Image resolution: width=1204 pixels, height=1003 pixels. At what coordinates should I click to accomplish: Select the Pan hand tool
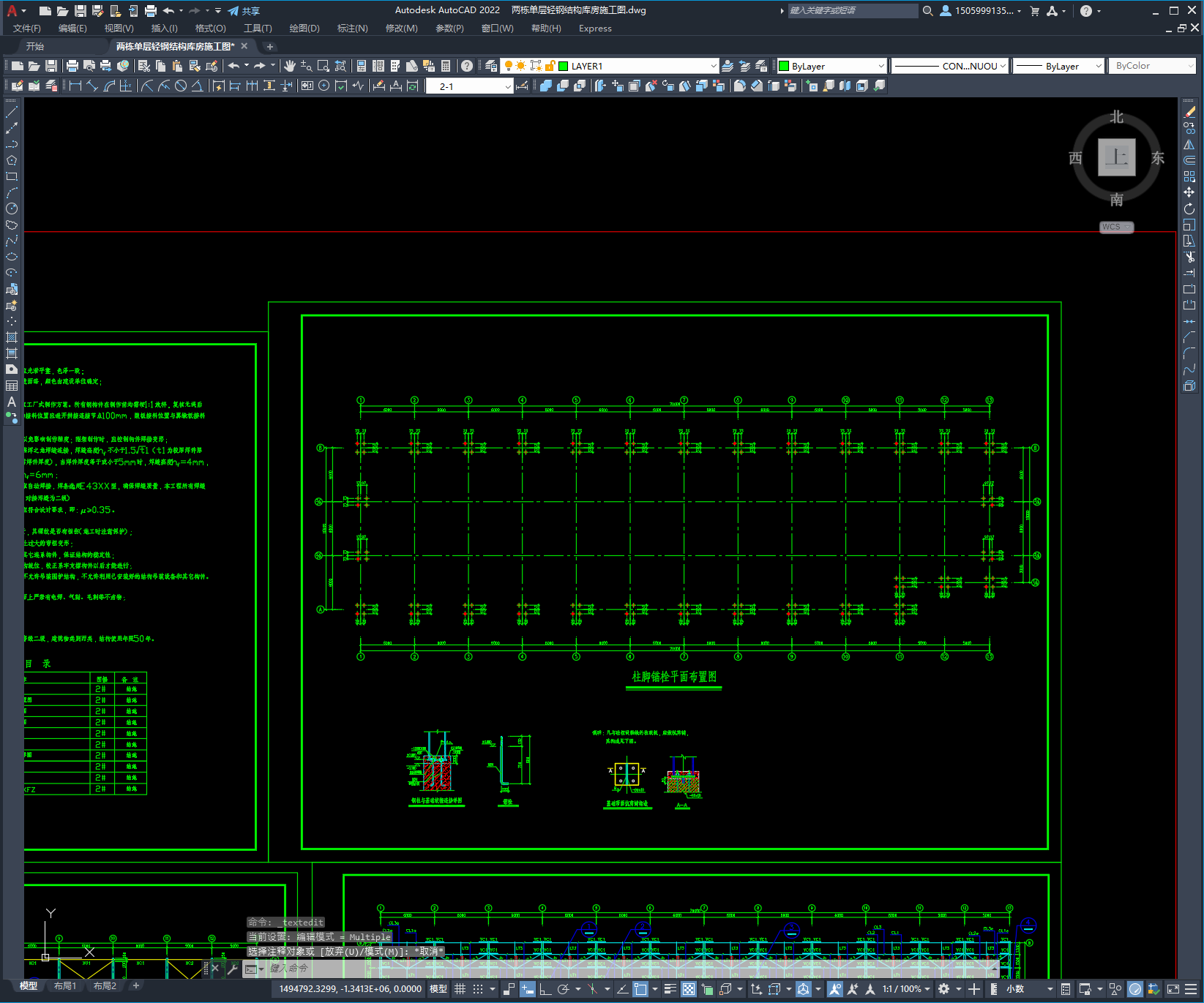pos(290,66)
